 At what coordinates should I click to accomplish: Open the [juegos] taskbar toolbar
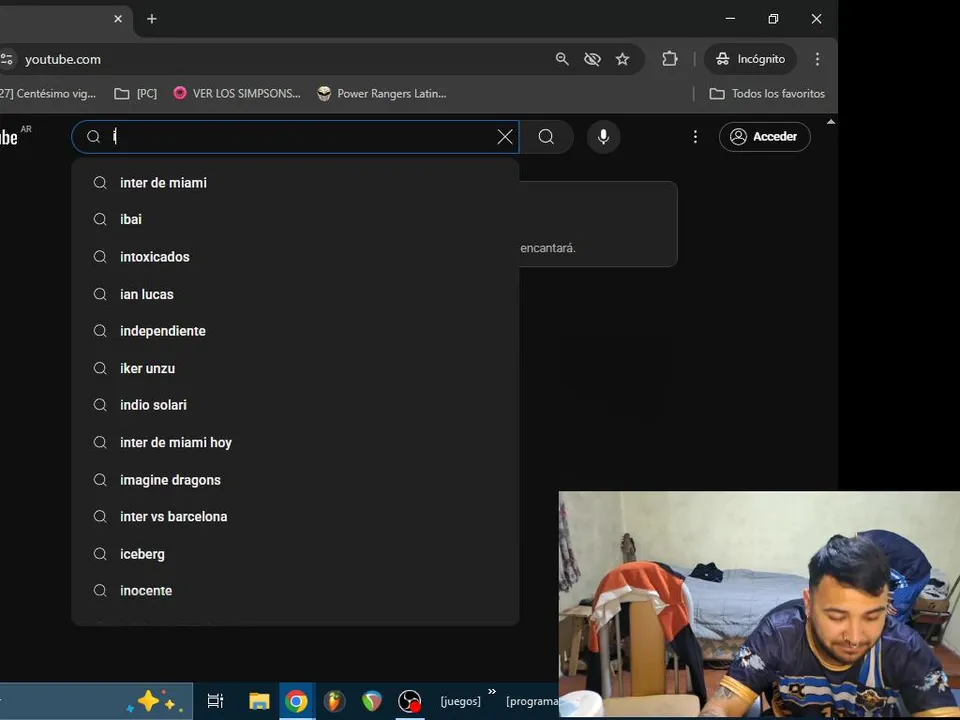pyautogui.click(x=460, y=701)
